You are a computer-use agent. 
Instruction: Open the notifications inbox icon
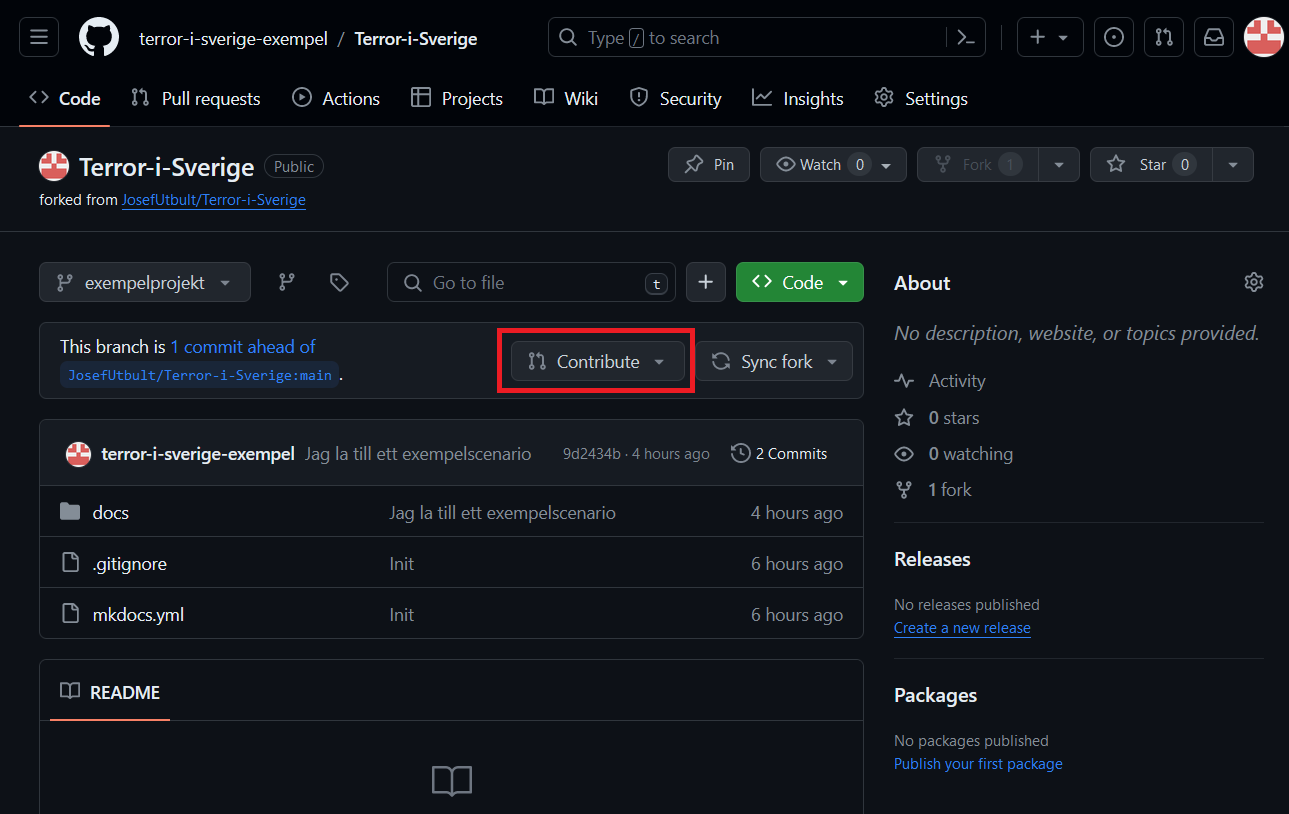(x=1214, y=38)
